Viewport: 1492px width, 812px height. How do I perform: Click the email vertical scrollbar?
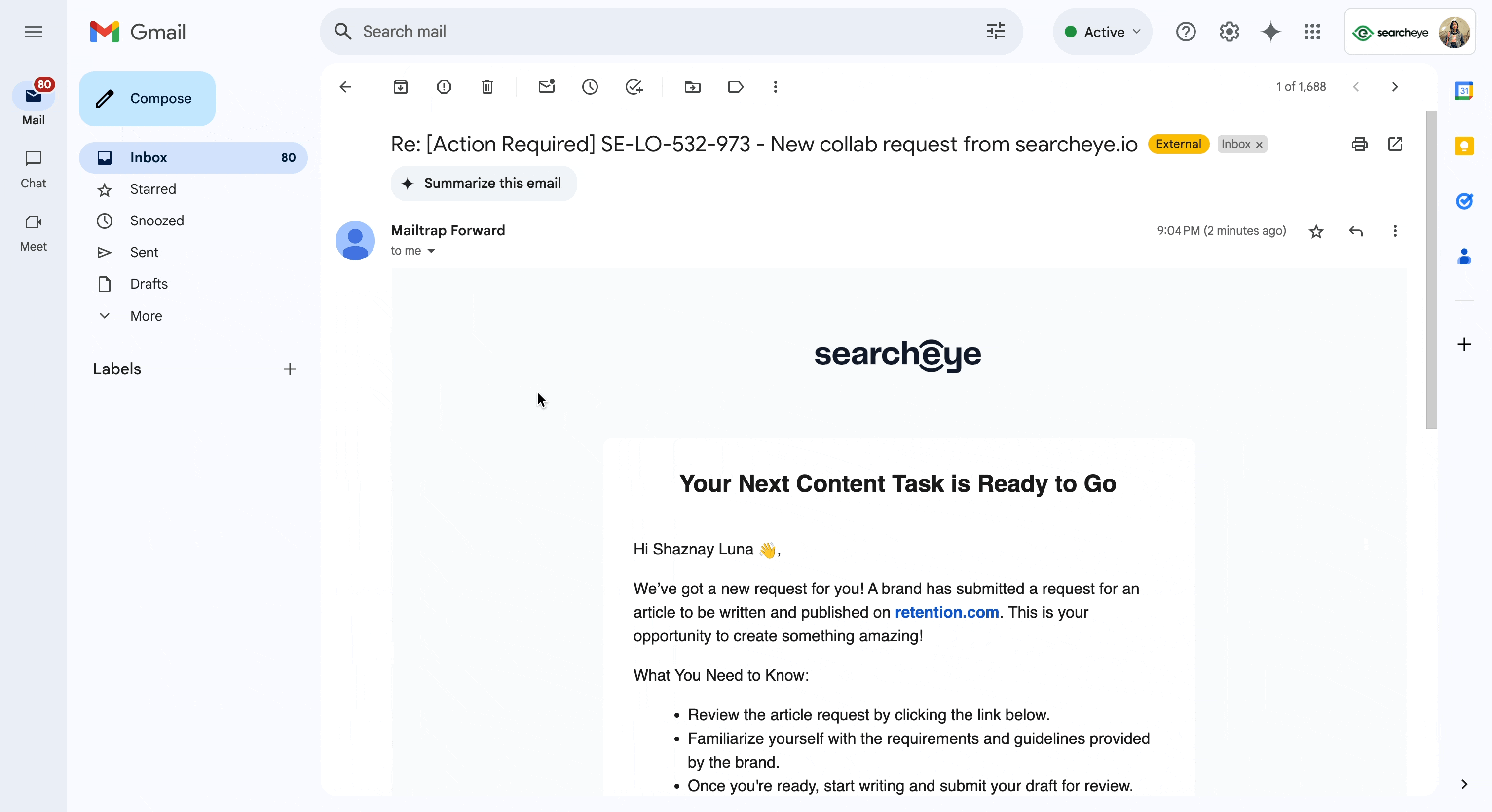(1431, 269)
